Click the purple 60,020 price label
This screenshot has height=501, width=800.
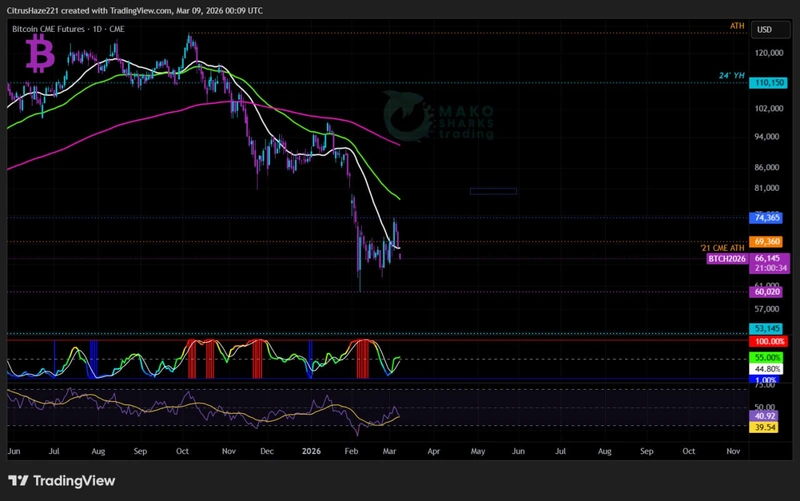(x=768, y=292)
